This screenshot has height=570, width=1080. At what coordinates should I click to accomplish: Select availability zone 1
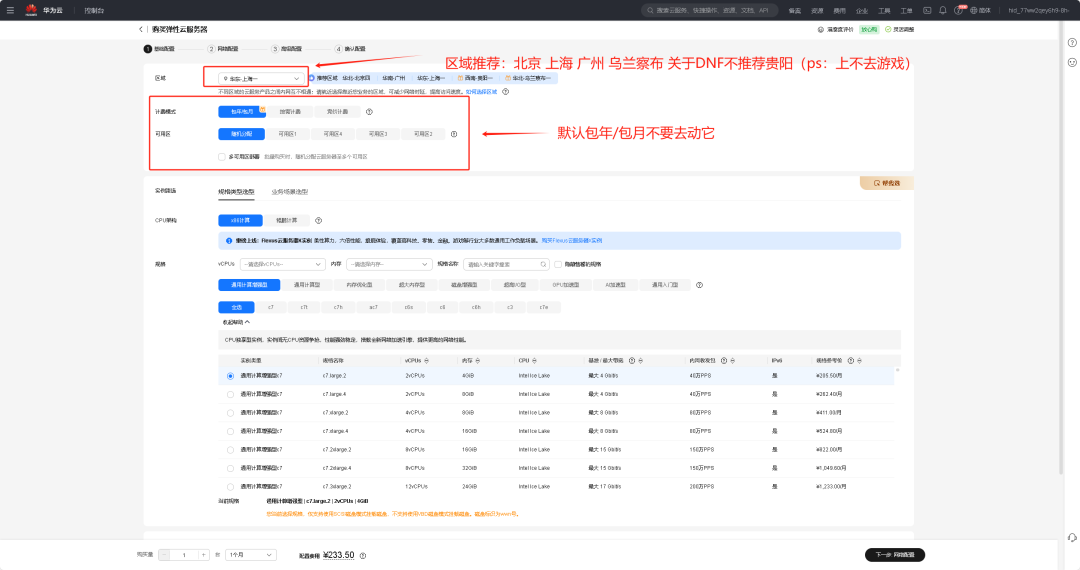(287, 134)
